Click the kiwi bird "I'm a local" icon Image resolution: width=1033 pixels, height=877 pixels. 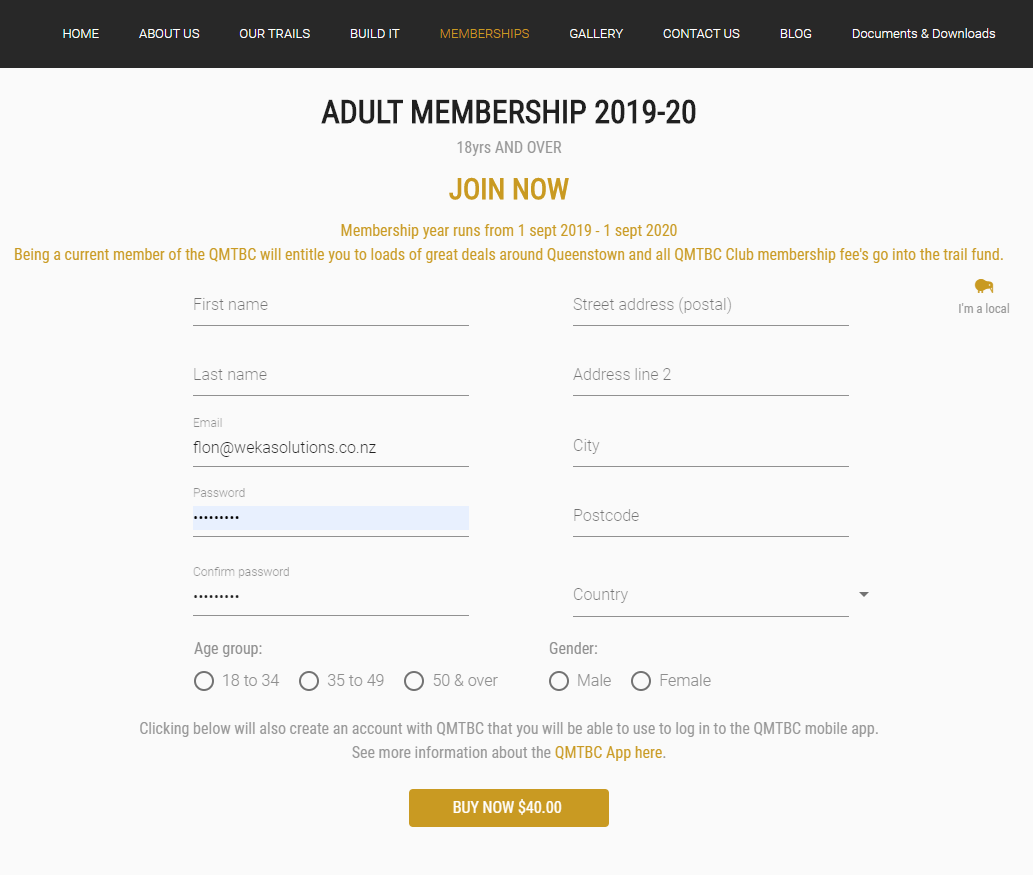(x=984, y=286)
